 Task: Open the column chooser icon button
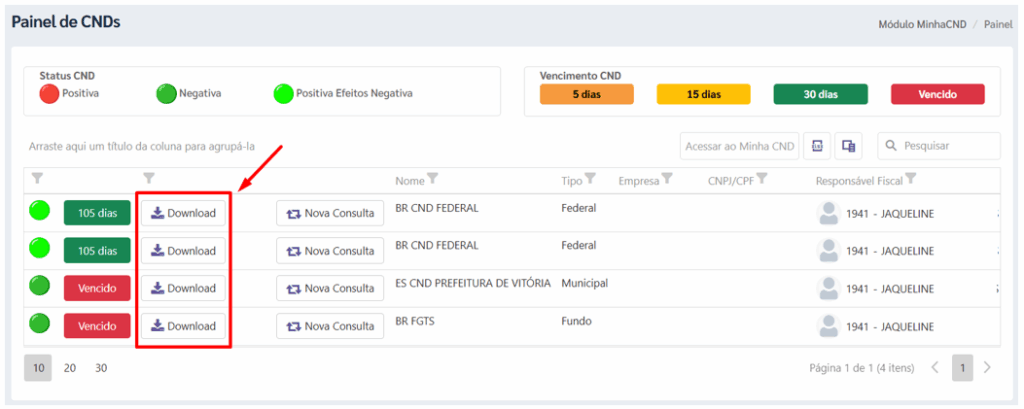click(848, 146)
